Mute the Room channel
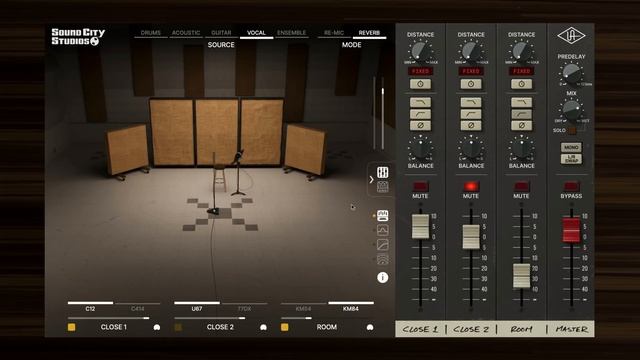640x360 pixels. click(x=521, y=187)
